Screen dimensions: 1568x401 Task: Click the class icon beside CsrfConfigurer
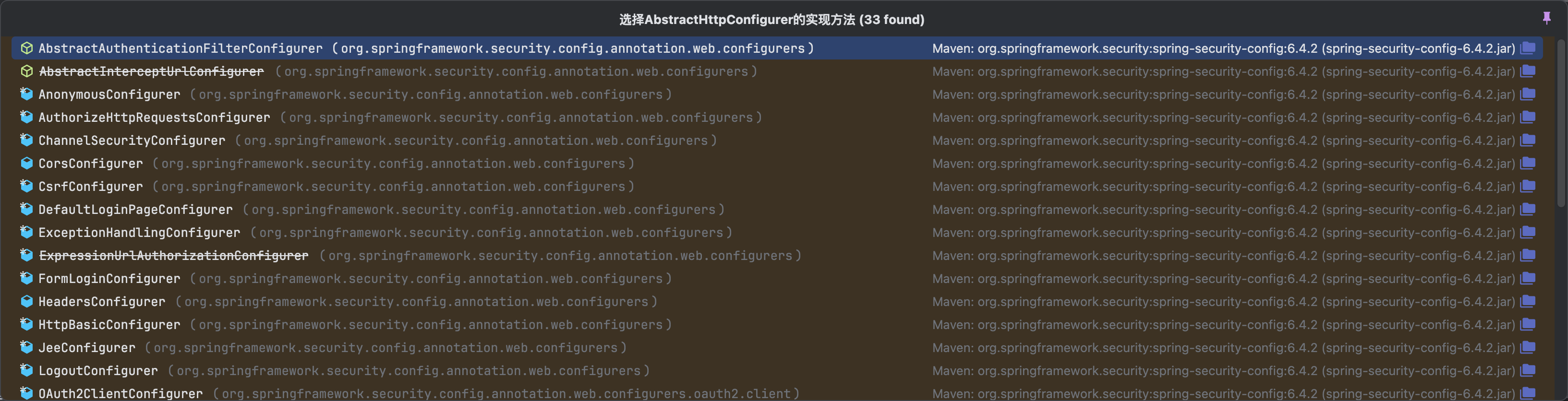pos(26,186)
